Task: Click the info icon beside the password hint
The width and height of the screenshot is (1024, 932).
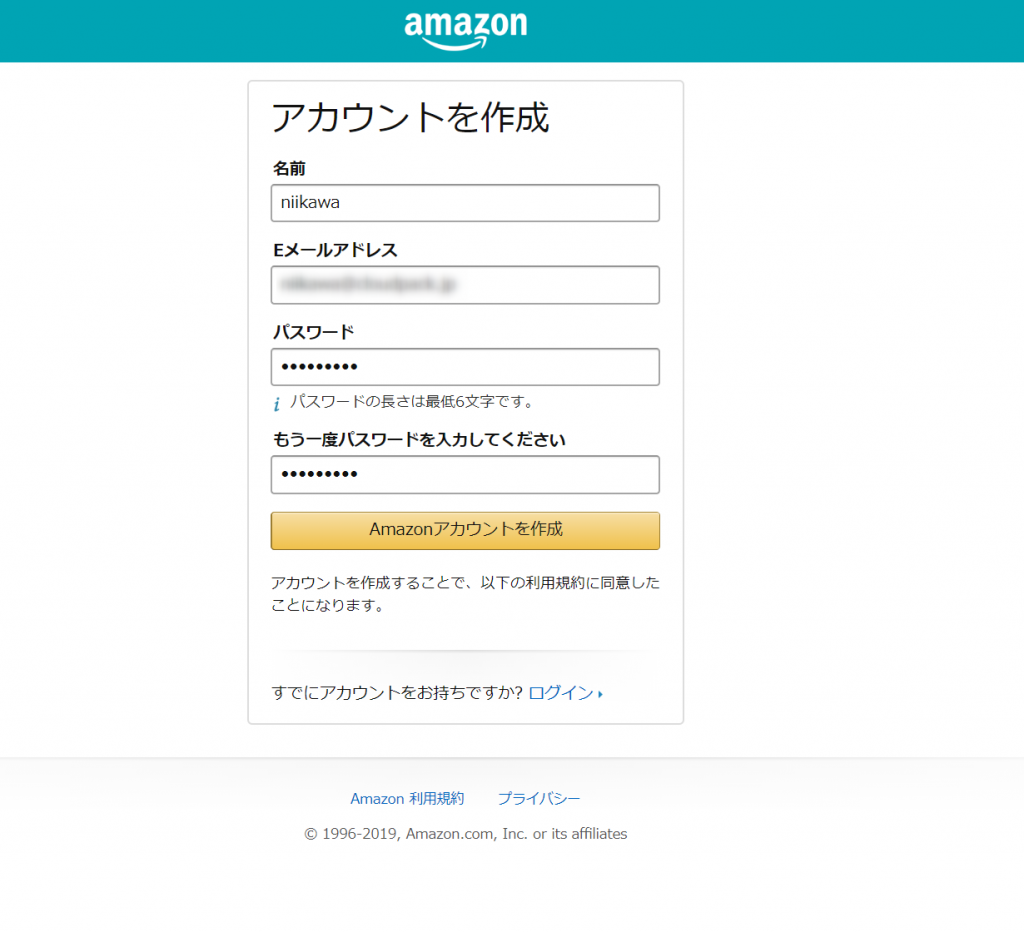Action: 276,402
